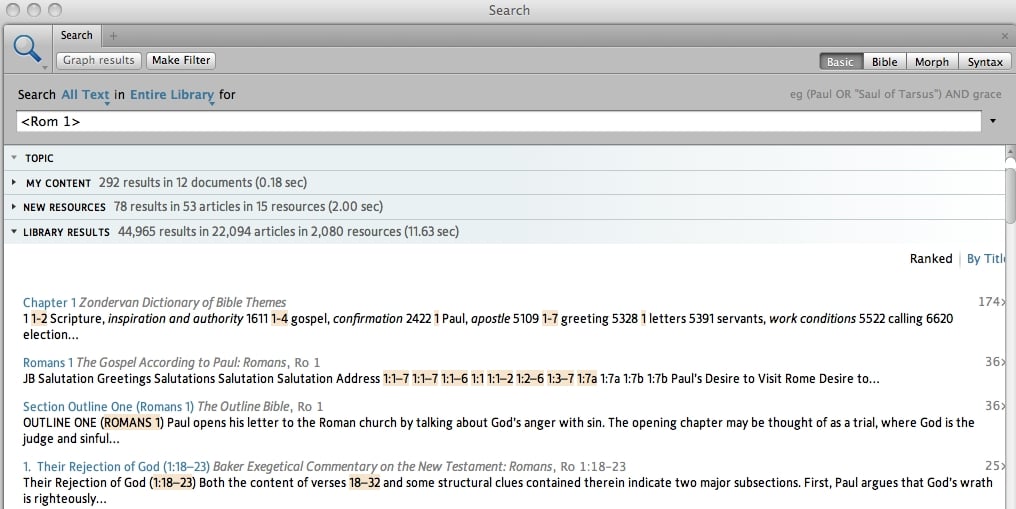
Task: Switch to Bible search mode
Action: tap(884, 62)
